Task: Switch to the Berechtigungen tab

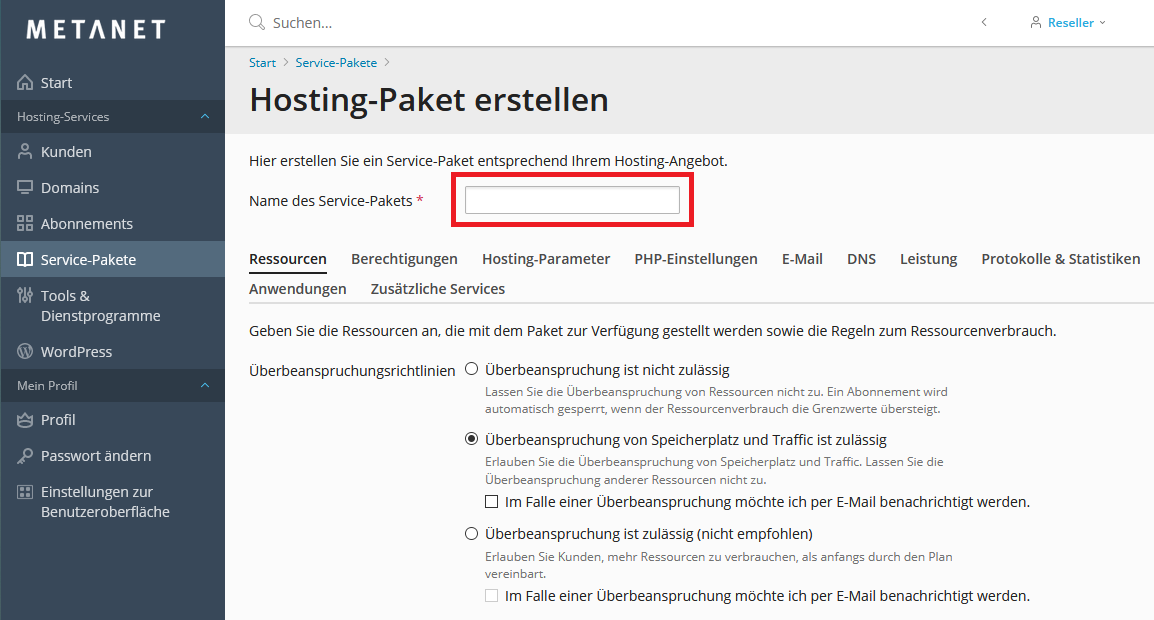Action: coord(404,259)
